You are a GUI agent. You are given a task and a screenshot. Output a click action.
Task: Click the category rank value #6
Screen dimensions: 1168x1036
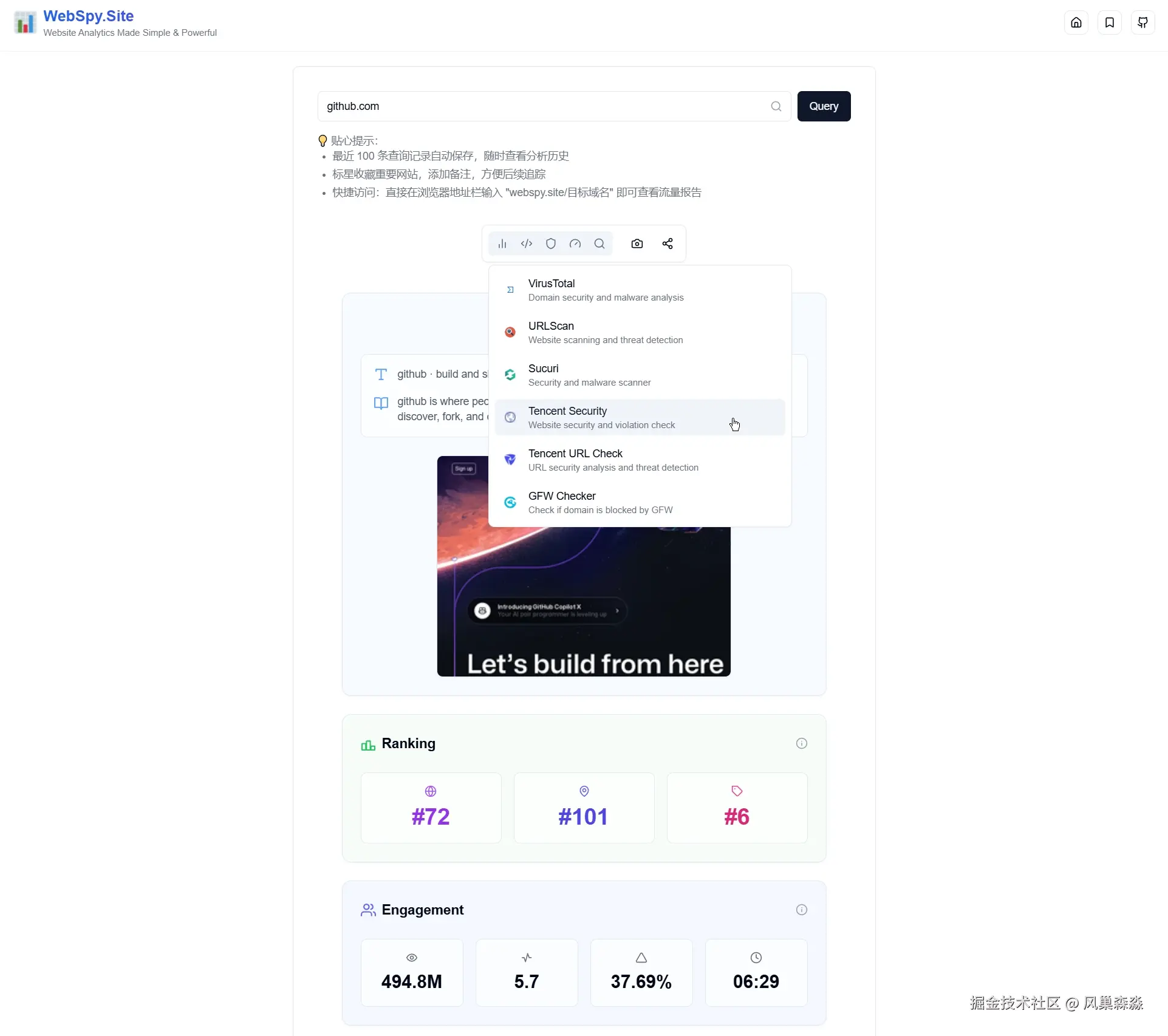pos(737,817)
